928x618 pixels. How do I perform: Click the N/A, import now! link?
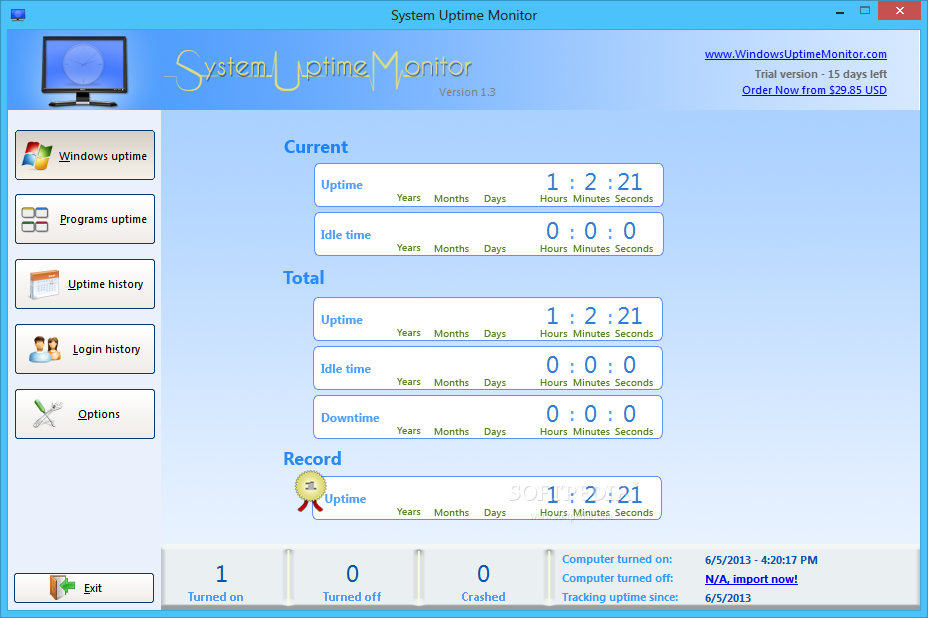click(x=751, y=579)
